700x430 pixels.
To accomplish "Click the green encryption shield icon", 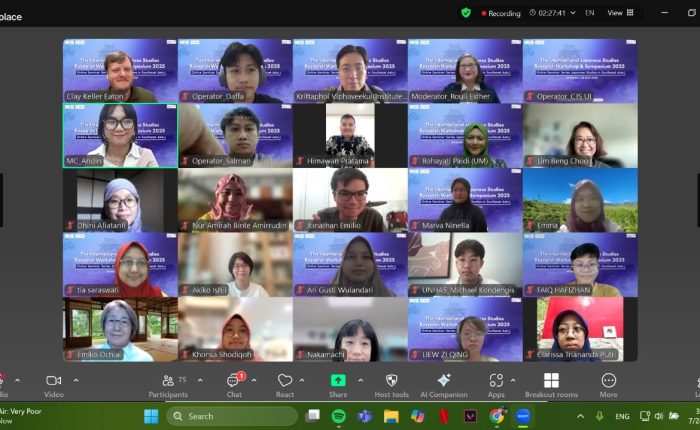I will tap(466, 13).
